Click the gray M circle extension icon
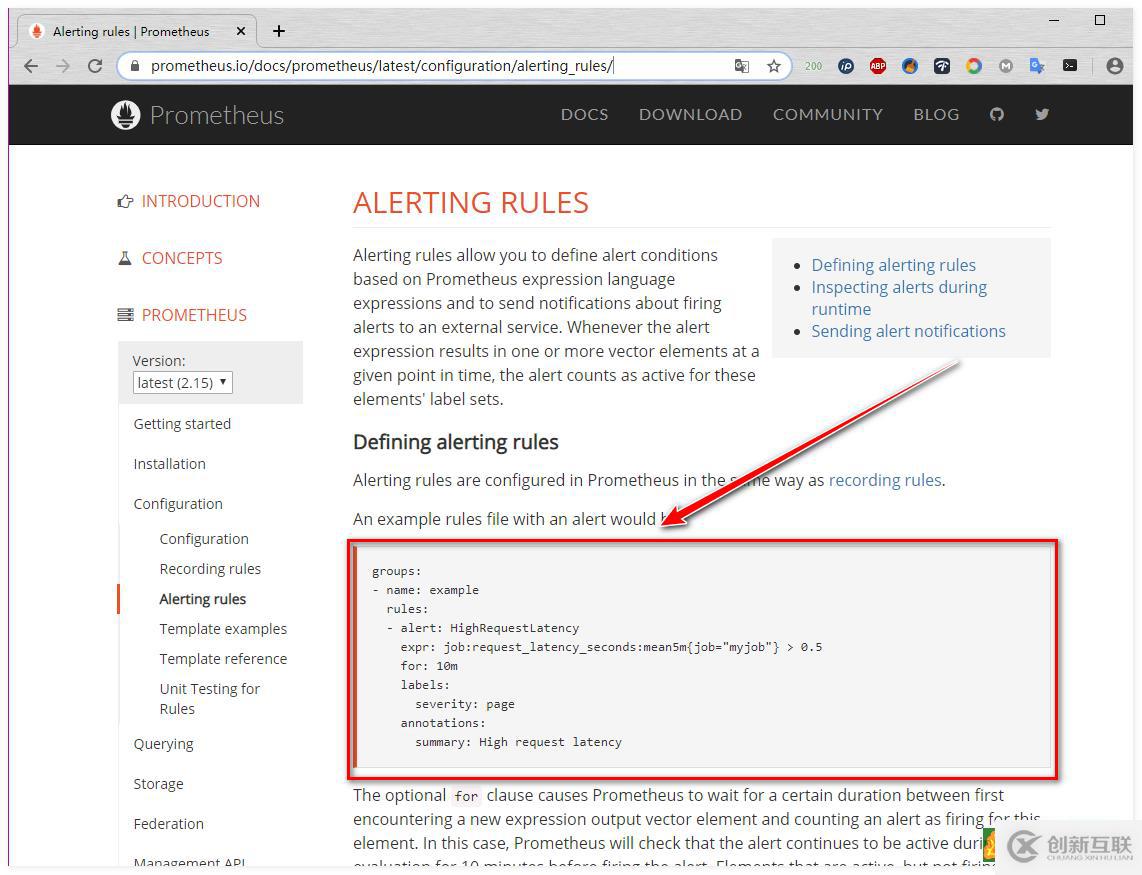Viewport: 1142px width, 875px height. pyautogui.click(x=1006, y=66)
